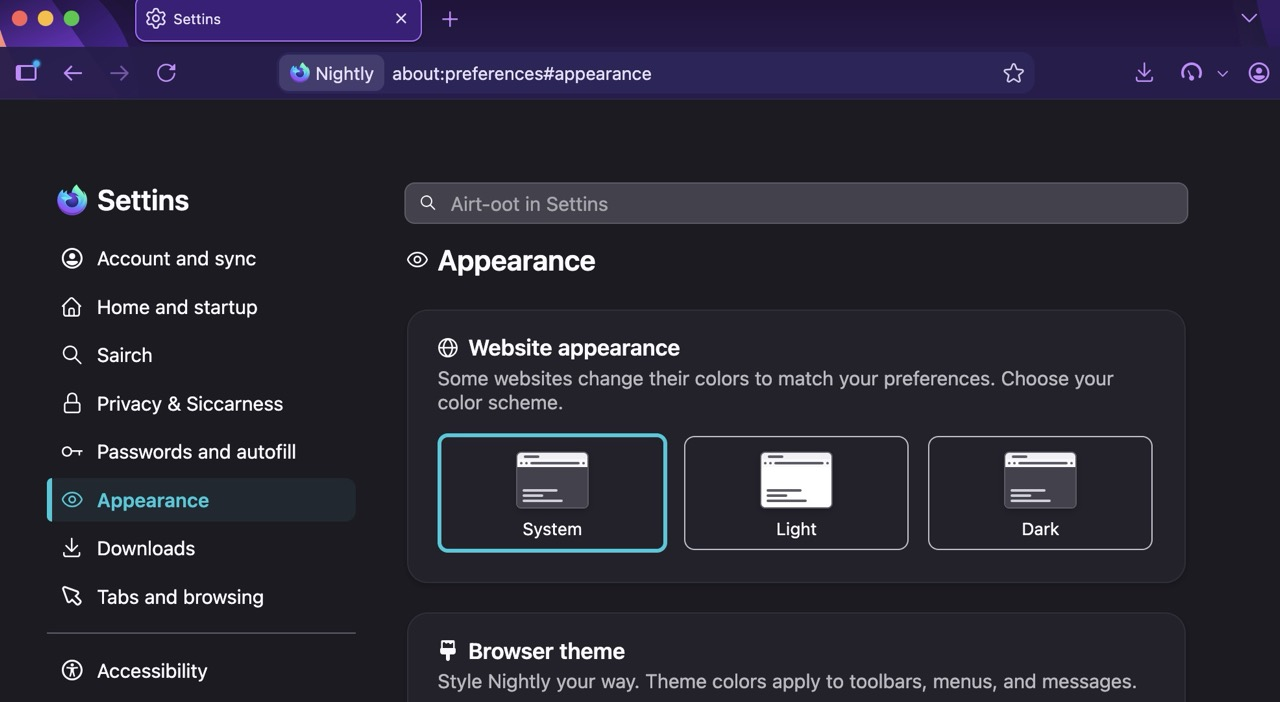Select the Settins browser tab
The width and height of the screenshot is (1280, 702).
coord(278,19)
